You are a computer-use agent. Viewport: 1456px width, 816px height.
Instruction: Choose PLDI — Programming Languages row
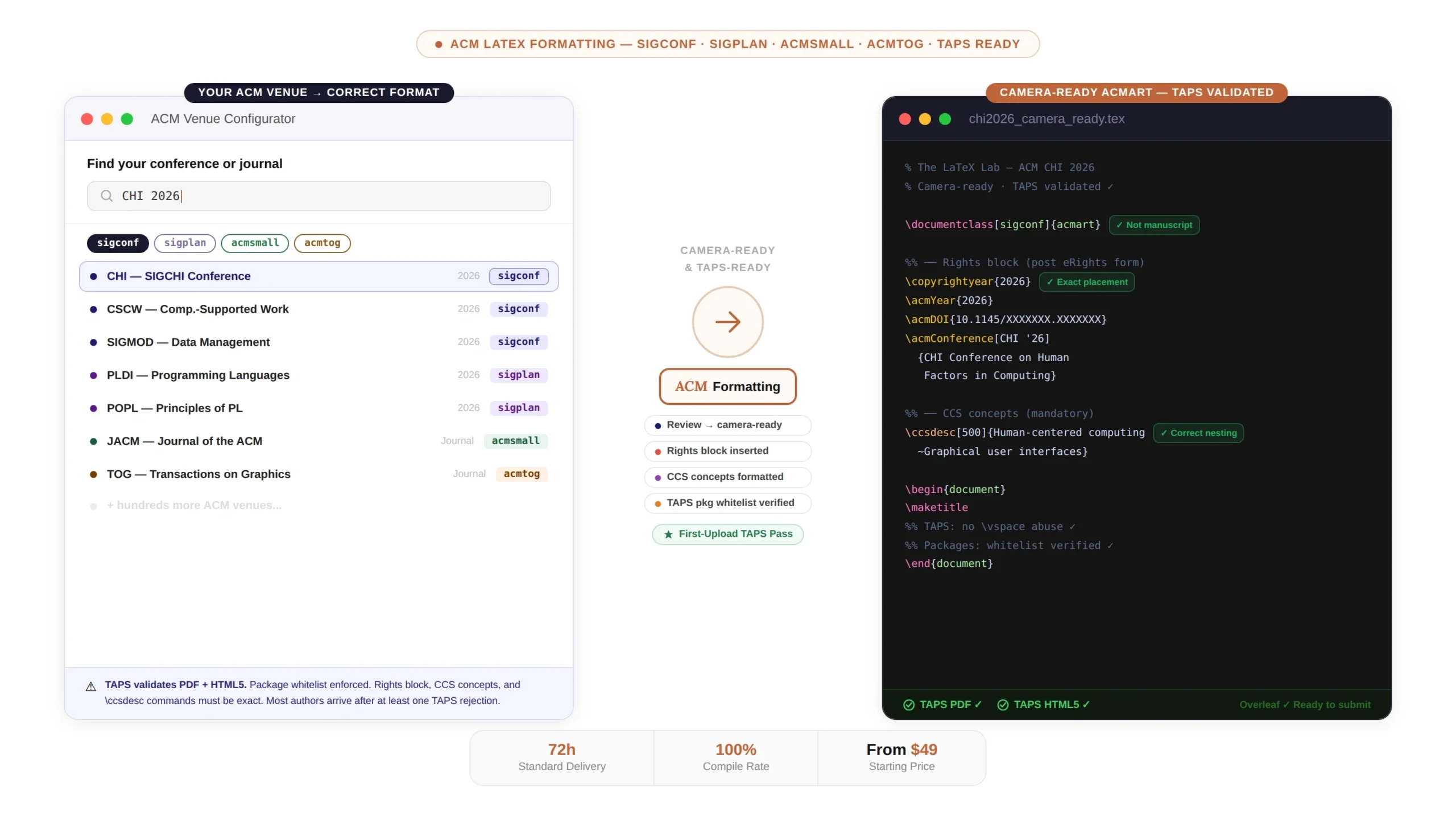318,375
